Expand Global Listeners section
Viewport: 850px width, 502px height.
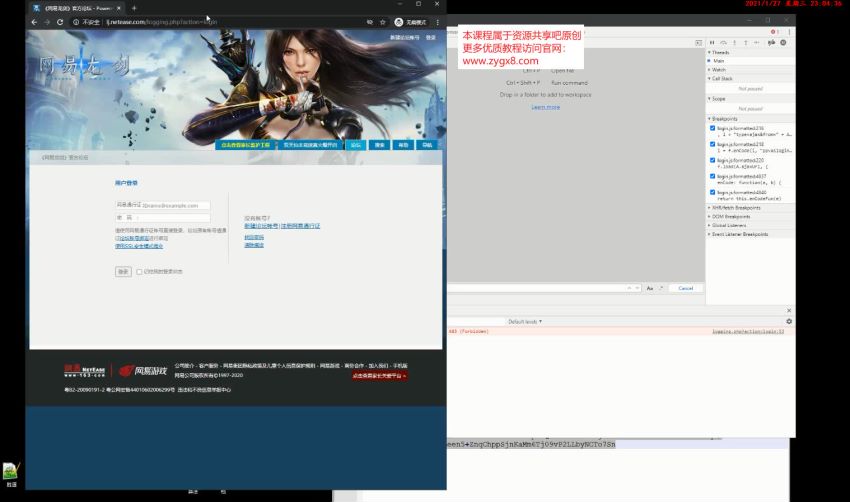tap(750, 225)
